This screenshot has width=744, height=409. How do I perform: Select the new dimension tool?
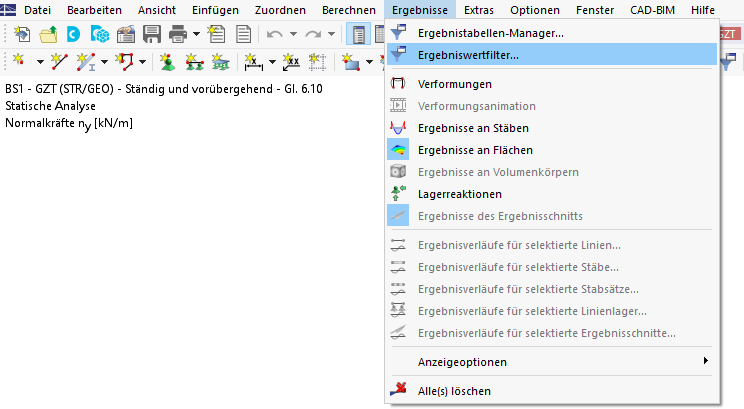pos(253,62)
